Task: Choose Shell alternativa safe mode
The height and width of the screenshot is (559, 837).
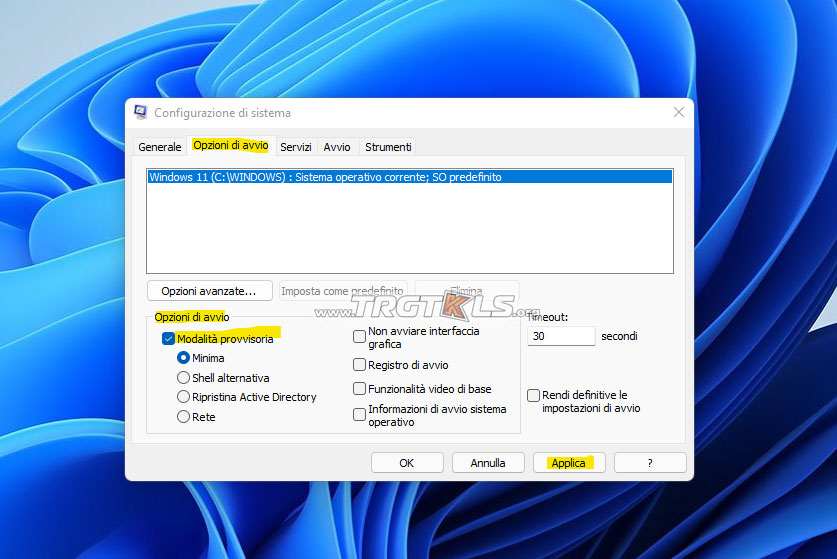Action: tap(183, 378)
